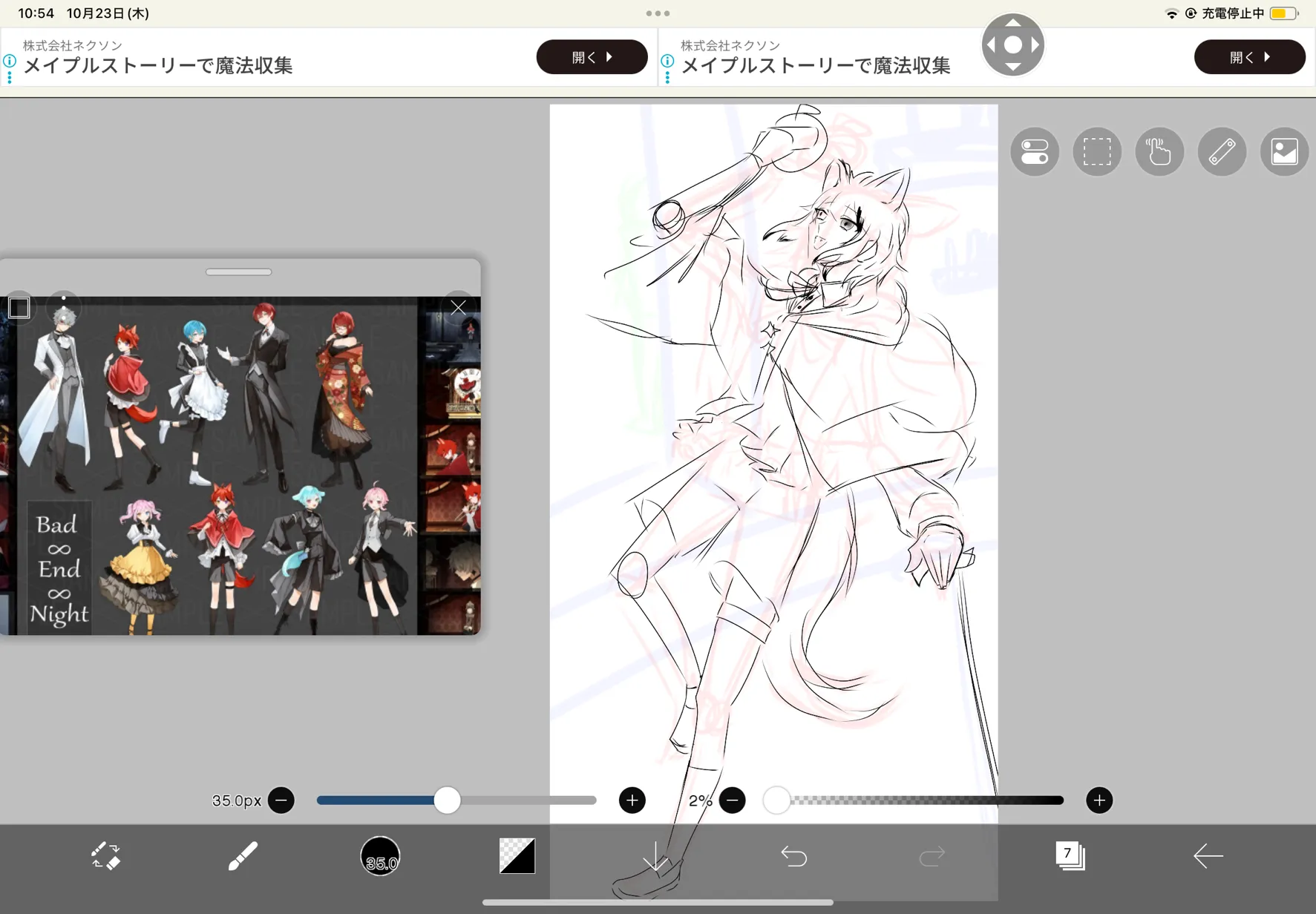The height and width of the screenshot is (914, 1316).
Task: Tap the square icon in the reference window
Action: [19, 307]
